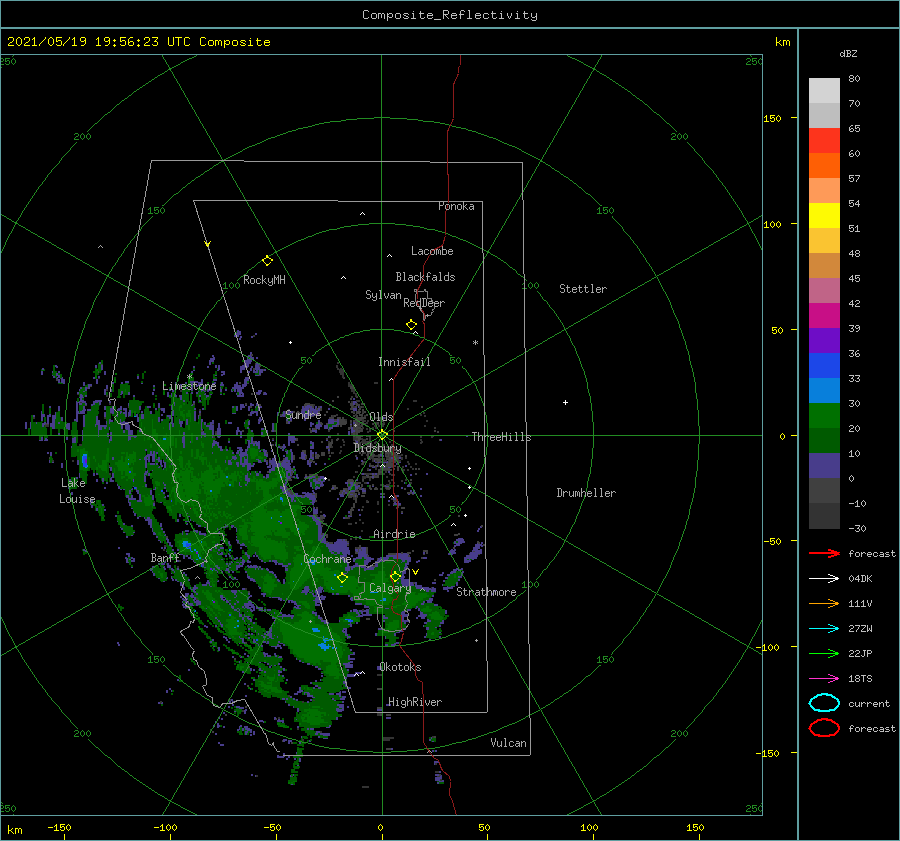Click the cyan current ellipse legend icon
The height and width of the screenshot is (841, 900).
click(824, 703)
